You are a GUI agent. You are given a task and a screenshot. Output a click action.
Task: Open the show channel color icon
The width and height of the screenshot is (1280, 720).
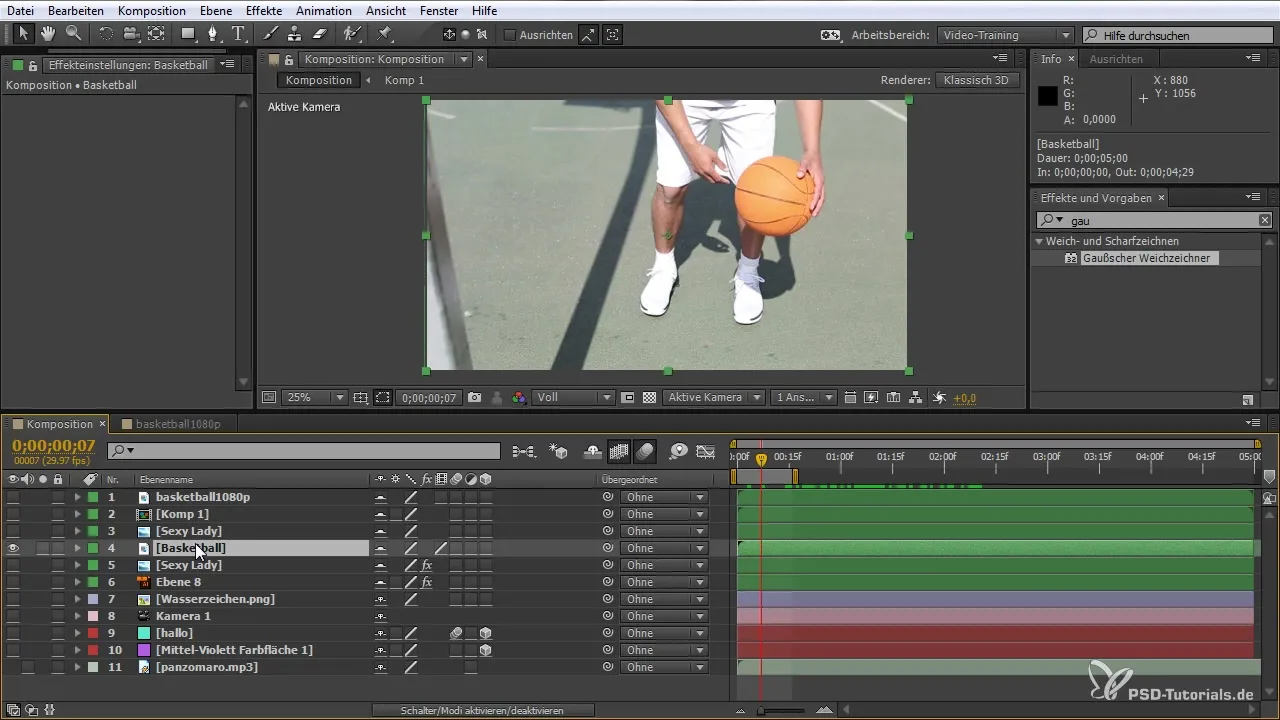tap(519, 397)
